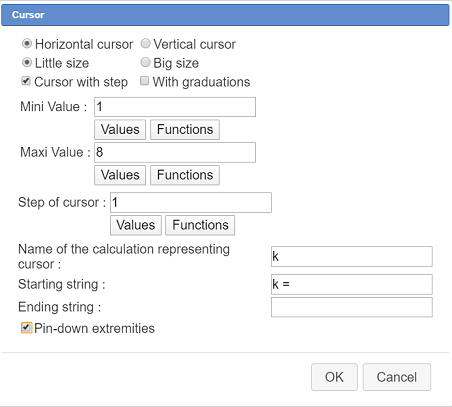Click the Maxi Value input field

[x=175, y=152]
